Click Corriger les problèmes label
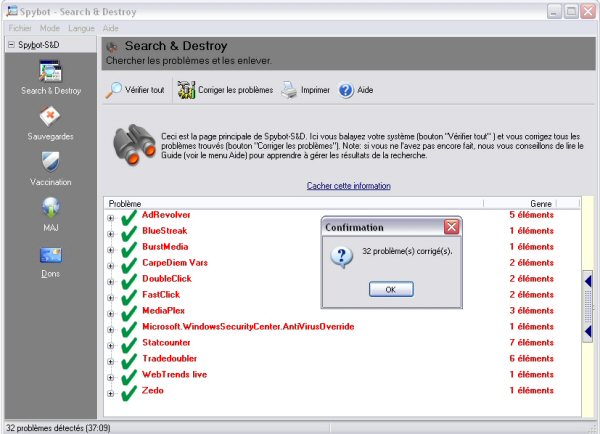 pos(236,90)
